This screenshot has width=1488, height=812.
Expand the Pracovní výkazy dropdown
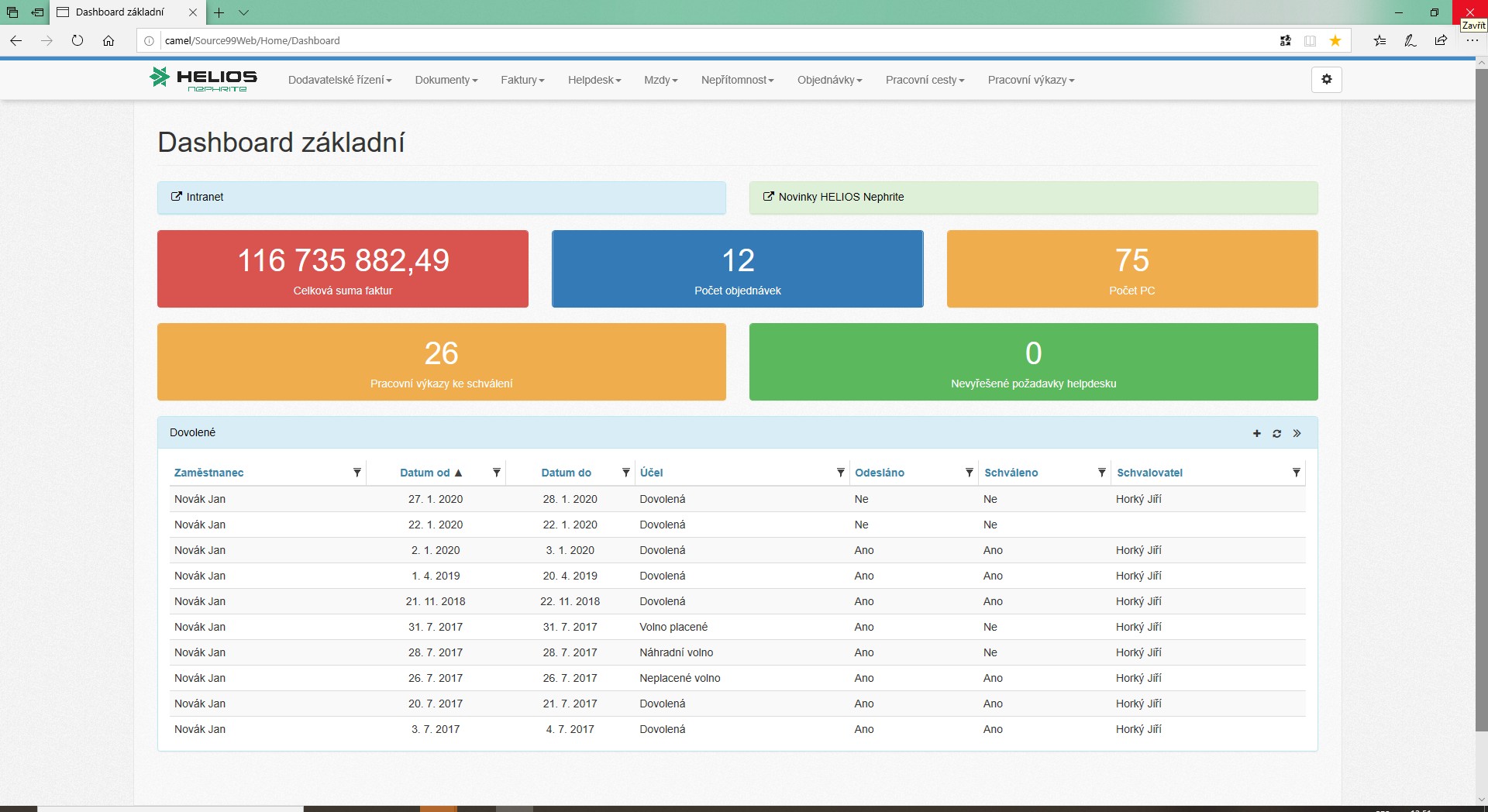pyautogui.click(x=1030, y=81)
